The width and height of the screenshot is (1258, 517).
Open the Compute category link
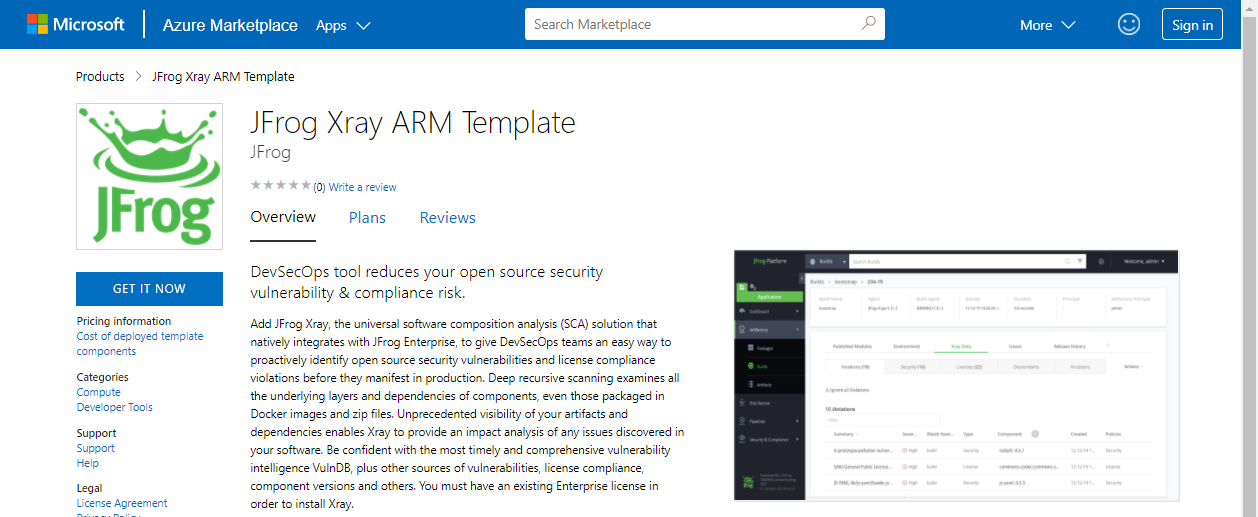coord(99,392)
